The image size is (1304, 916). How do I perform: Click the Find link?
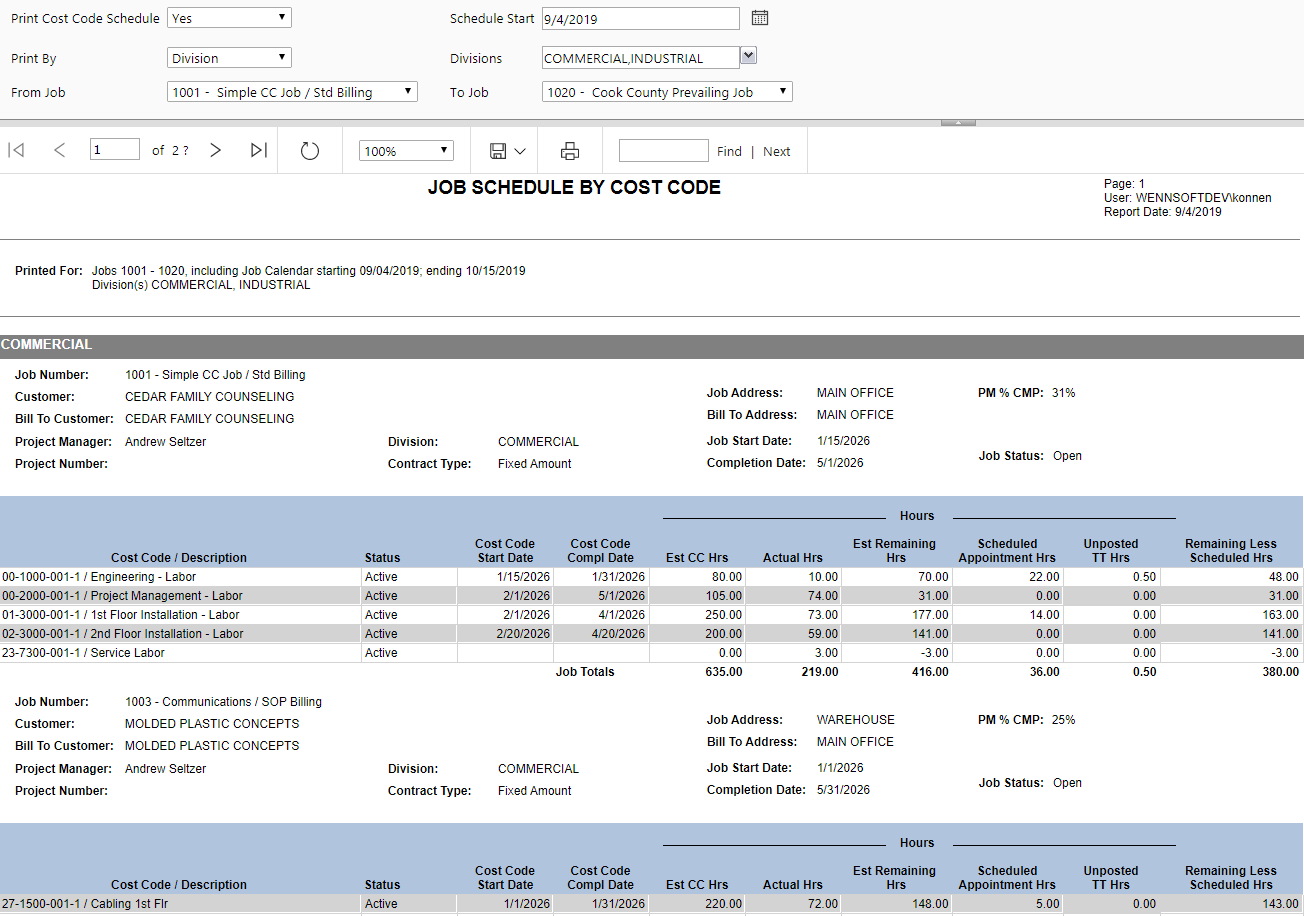pos(729,151)
